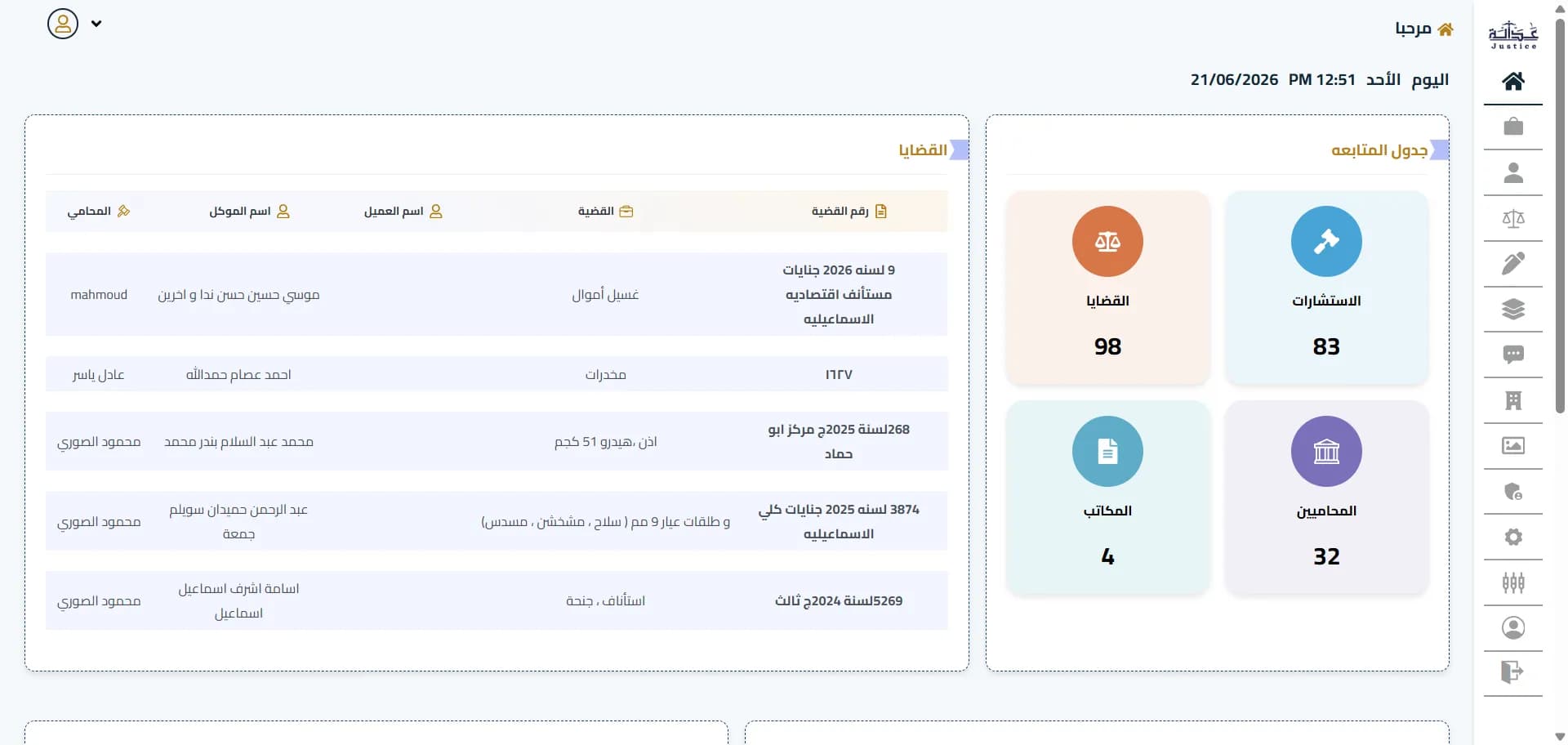Click the مرحبا breadcrumb text

tap(1413, 29)
